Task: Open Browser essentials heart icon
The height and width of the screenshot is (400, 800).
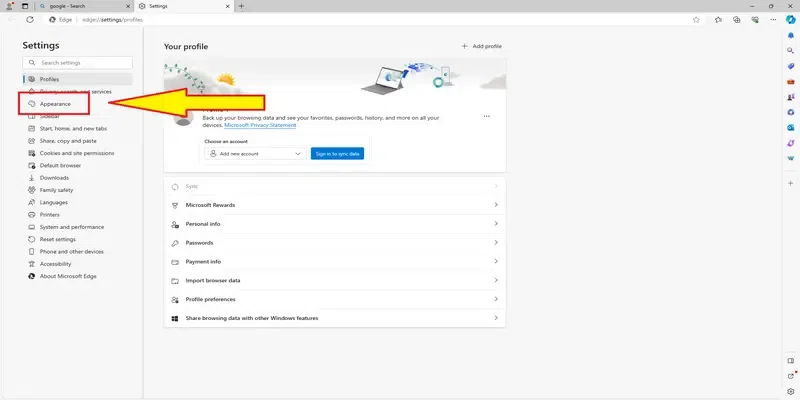Action: pyautogui.click(x=755, y=19)
